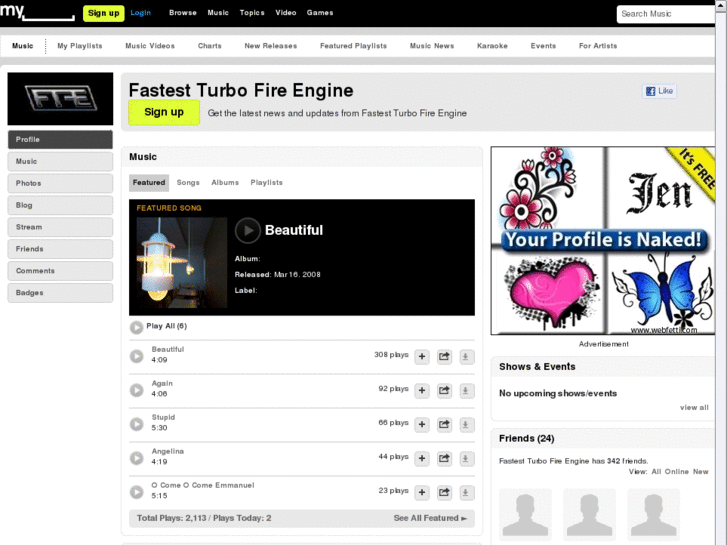
Task: Play O Come O Come Emmanuel
Action: coord(136,492)
